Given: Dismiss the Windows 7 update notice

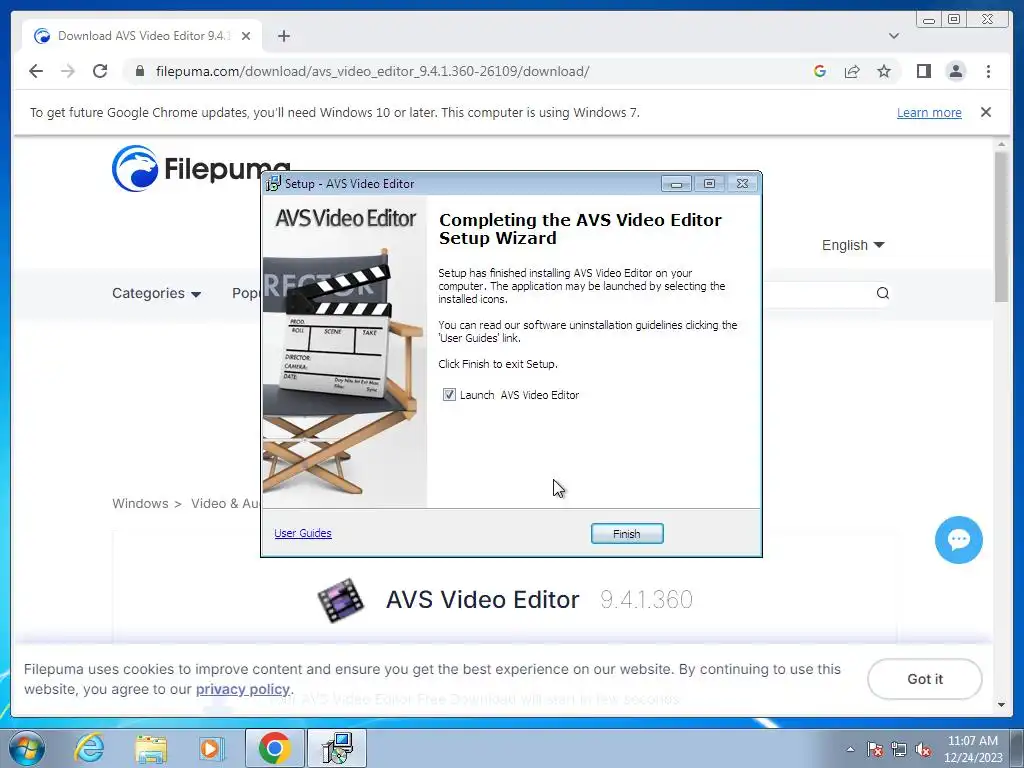Looking at the screenshot, I should 985,112.
